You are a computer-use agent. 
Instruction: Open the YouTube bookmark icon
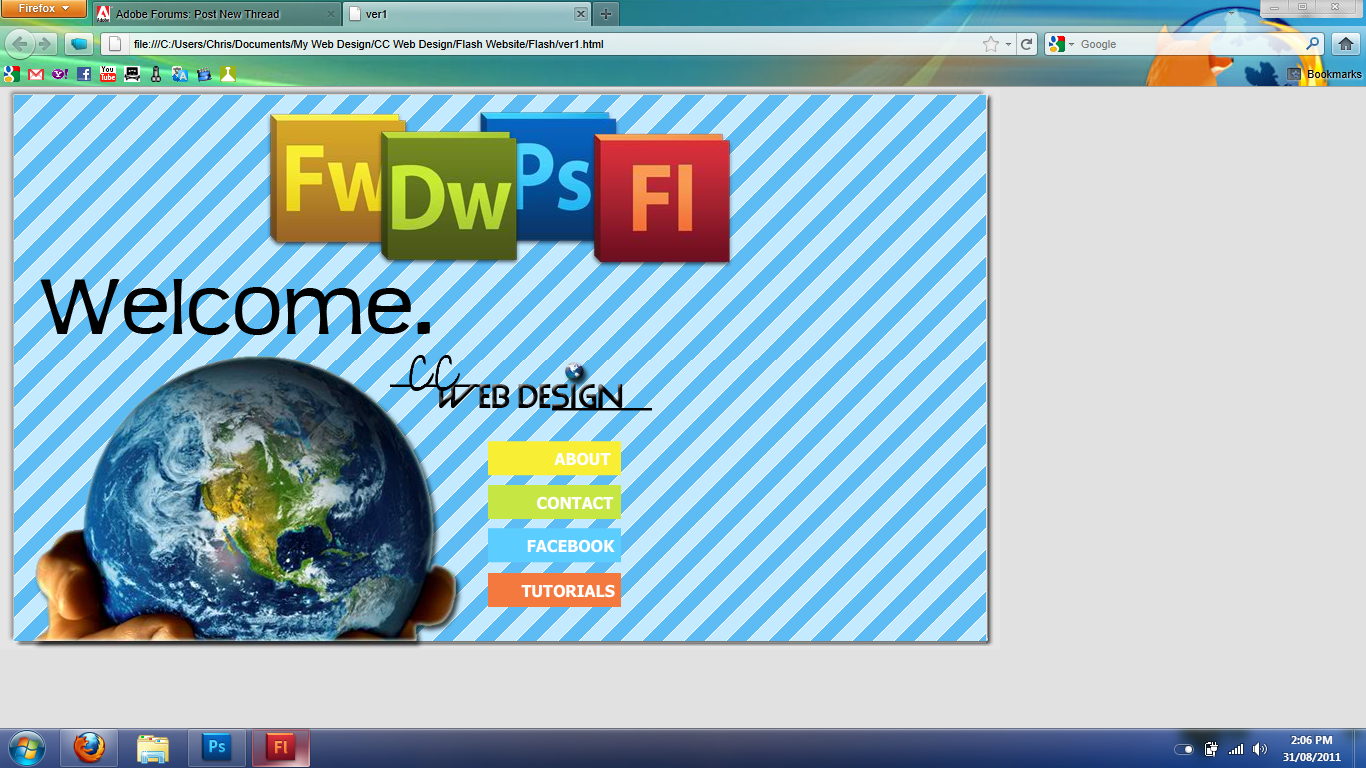tap(107, 74)
